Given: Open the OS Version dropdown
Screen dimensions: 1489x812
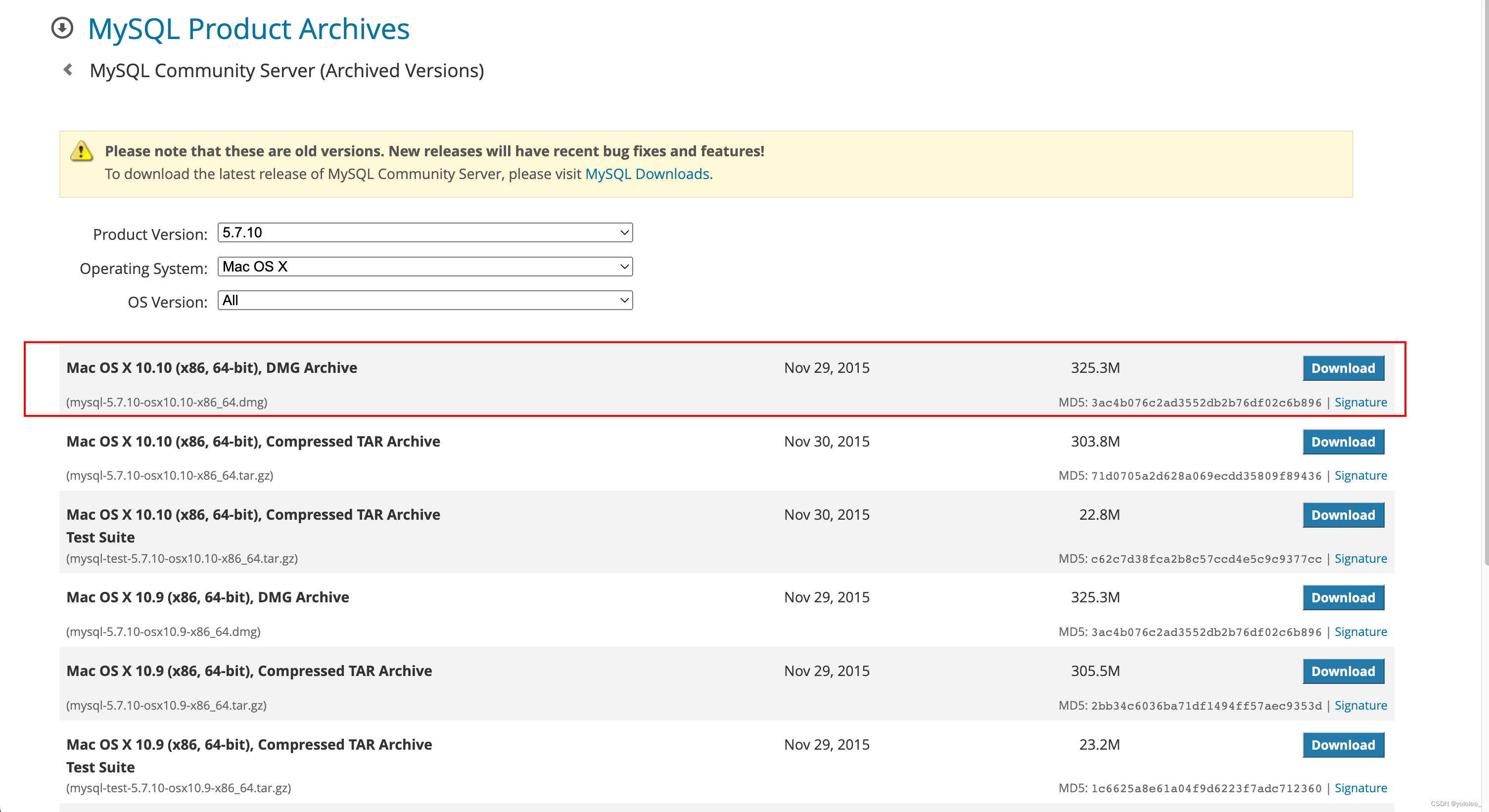Looking at the screenshot, I should pos(425,300).
